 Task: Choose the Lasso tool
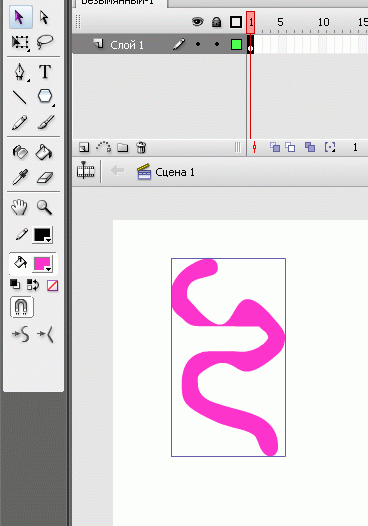(45, 42)
